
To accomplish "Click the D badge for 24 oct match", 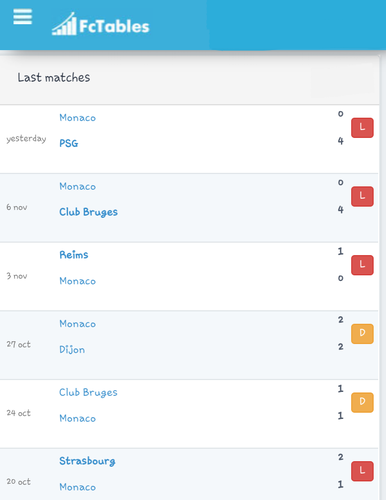I will click(362, 402).
